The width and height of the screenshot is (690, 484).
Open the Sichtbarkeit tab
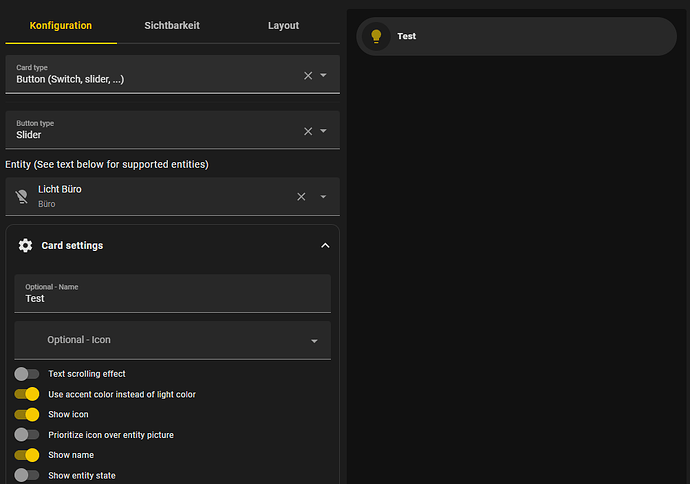click(172, 26)
